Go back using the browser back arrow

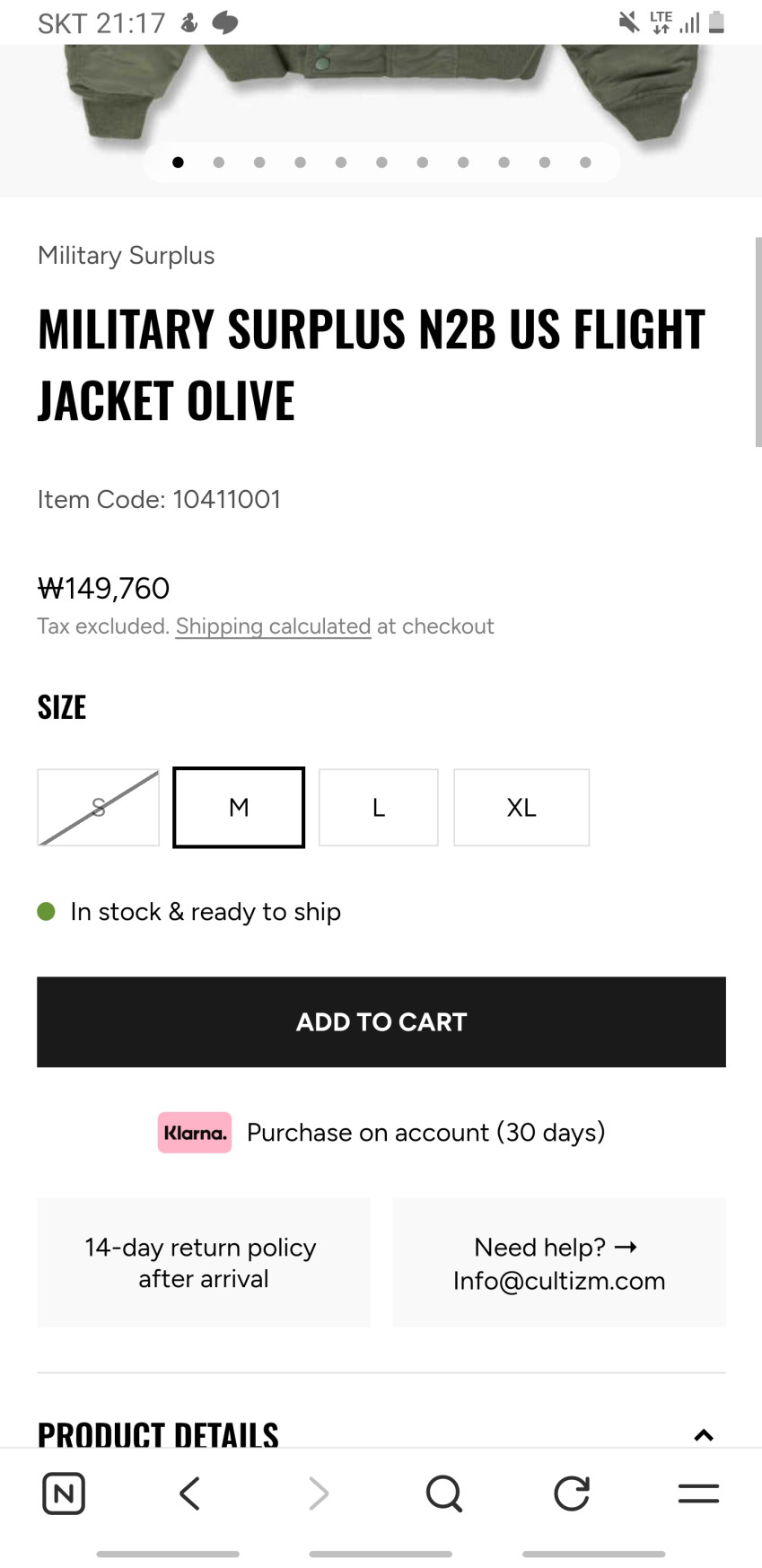[x=189, y=1494]
